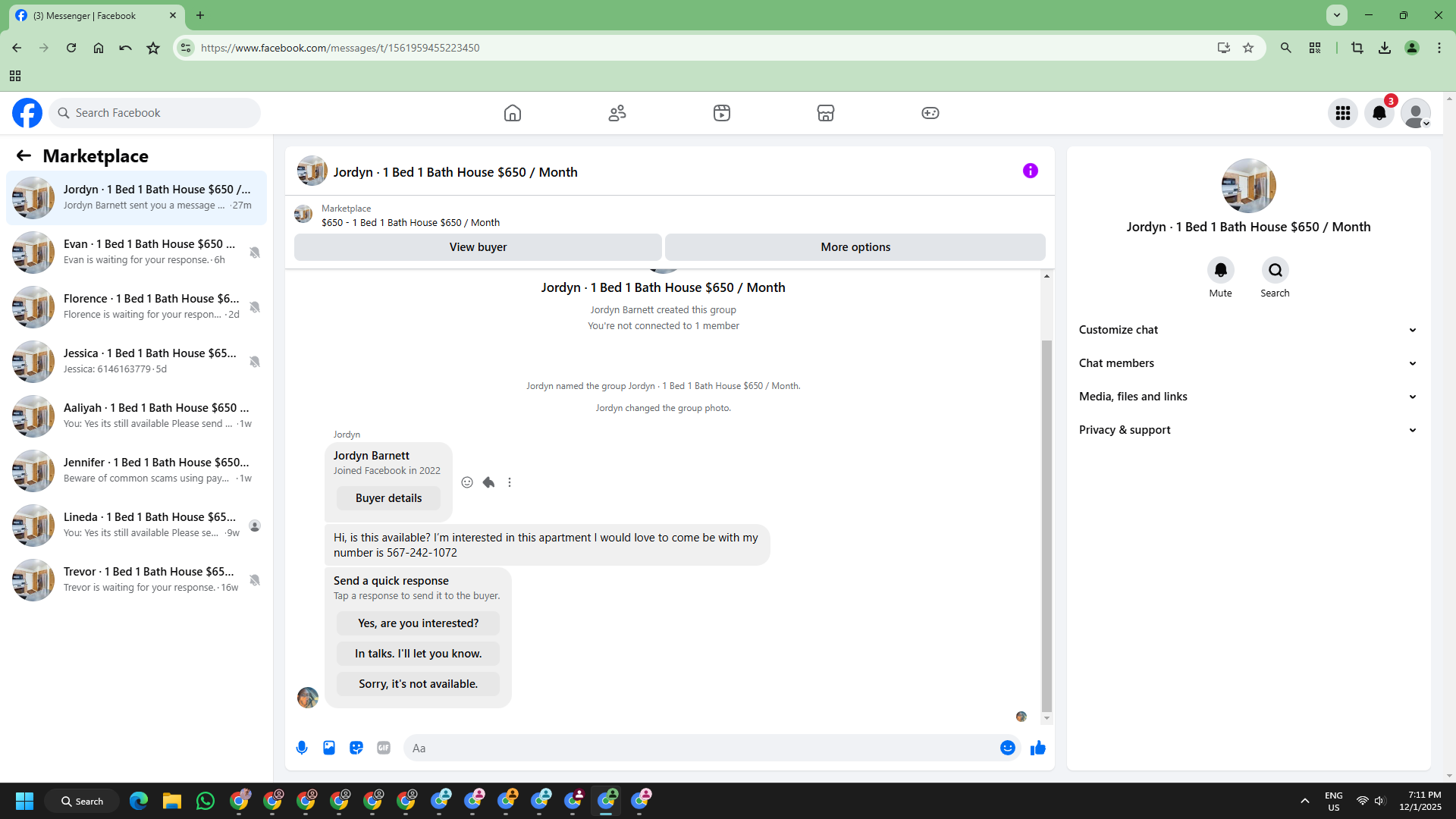The height and width of the screenshot is (819, 1456).
Task: Open the Jordyn conversation in the list
Action: (x=136, y=198)
